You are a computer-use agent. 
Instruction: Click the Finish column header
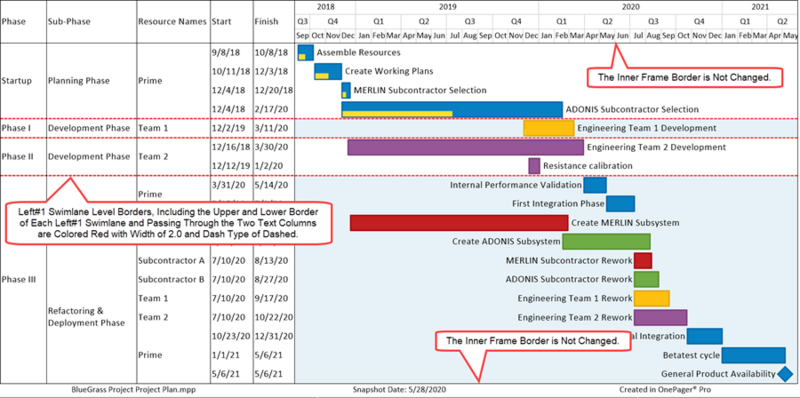[266, 22]
